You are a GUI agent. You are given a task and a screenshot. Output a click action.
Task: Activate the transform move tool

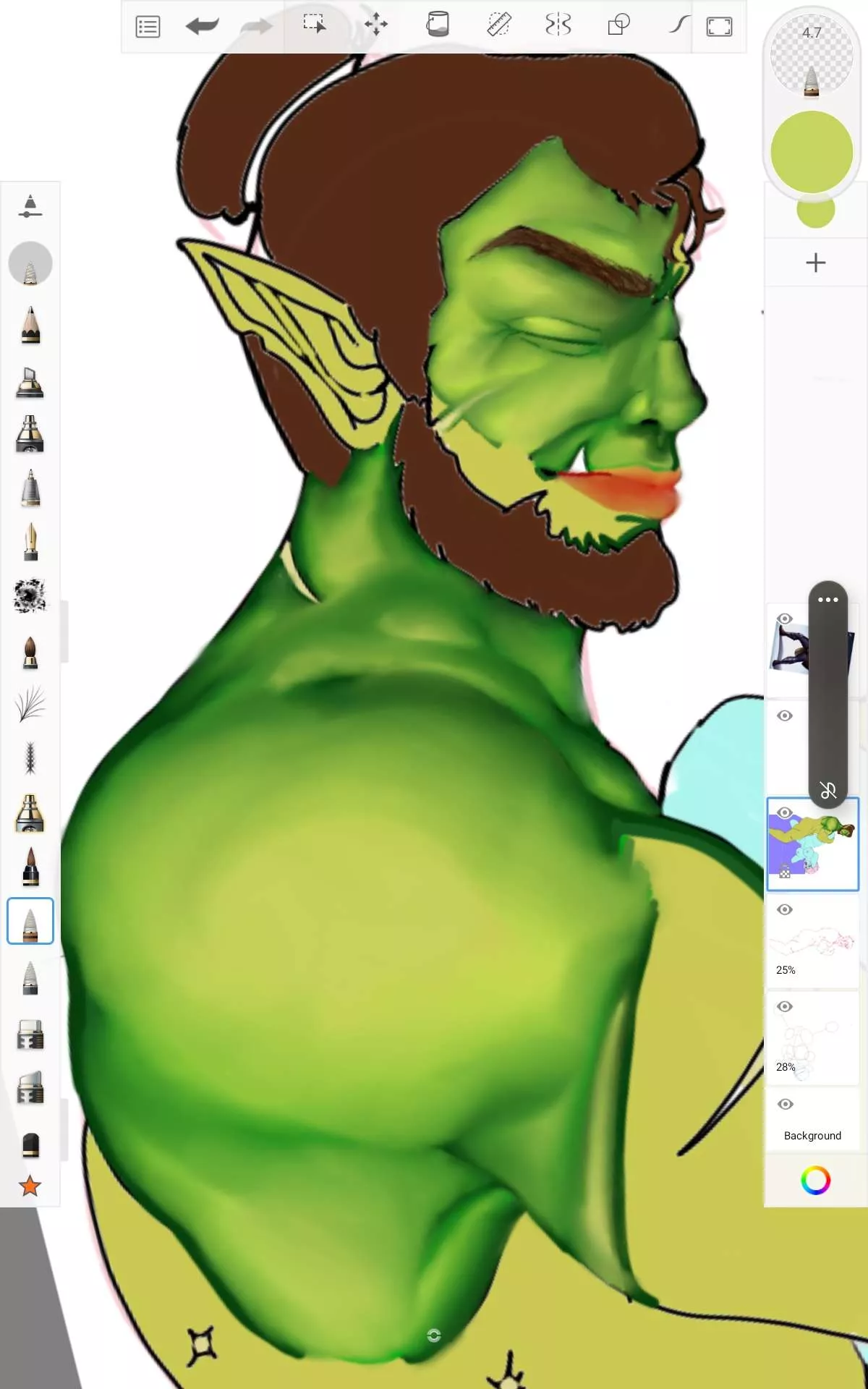pyautogui.click(x=375, y=25)
